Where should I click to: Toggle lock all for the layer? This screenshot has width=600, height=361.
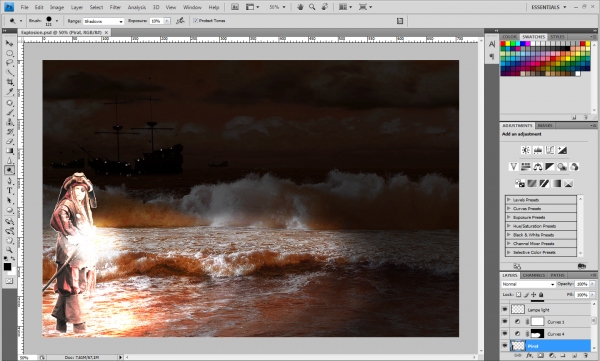541,294
